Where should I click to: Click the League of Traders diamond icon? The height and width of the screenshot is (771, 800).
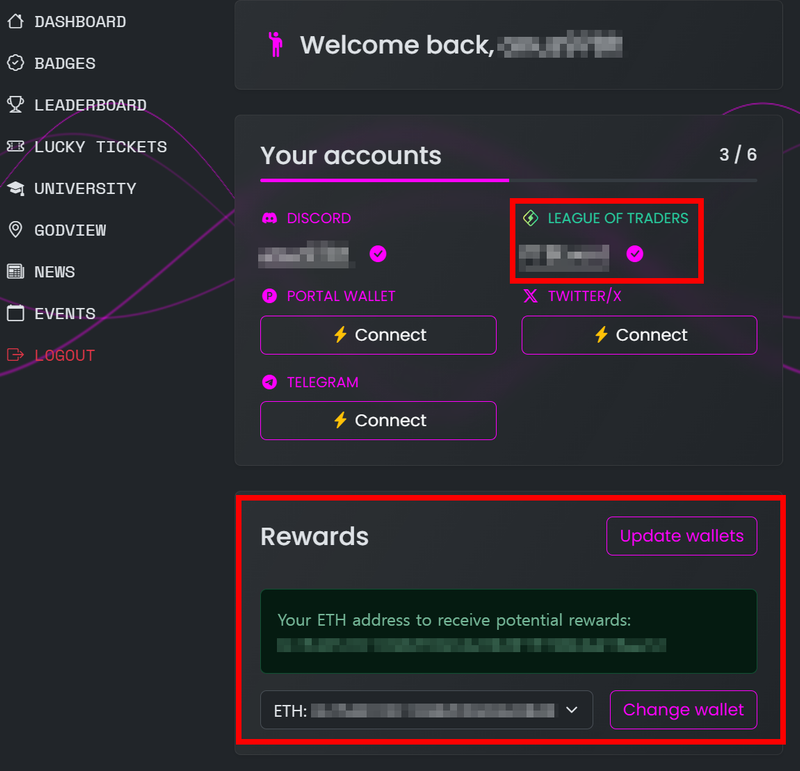[x=531, y=218]
